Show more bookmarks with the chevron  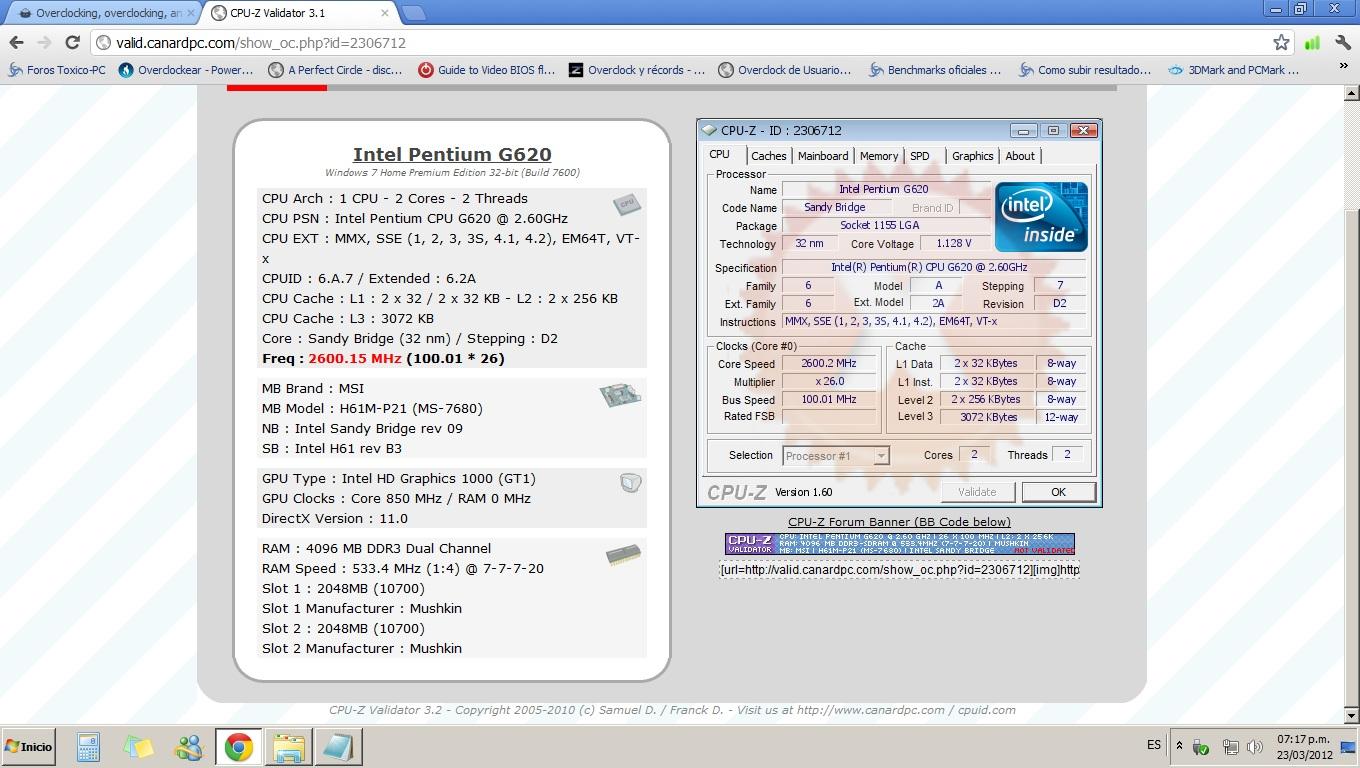(1343, 68)
